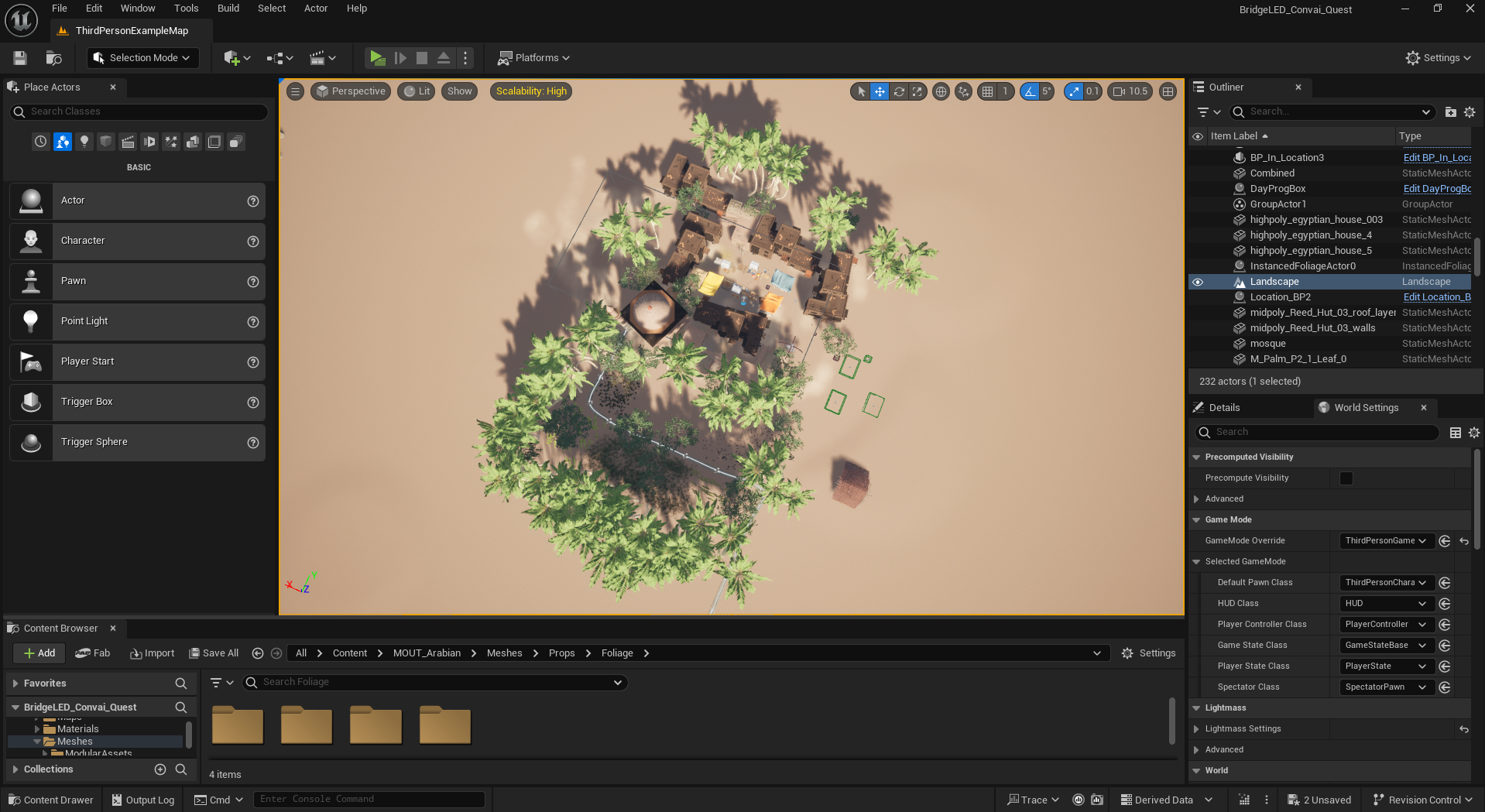Click the Play level button
This screenshot has width=1485, height=812.
click(377, 58)
